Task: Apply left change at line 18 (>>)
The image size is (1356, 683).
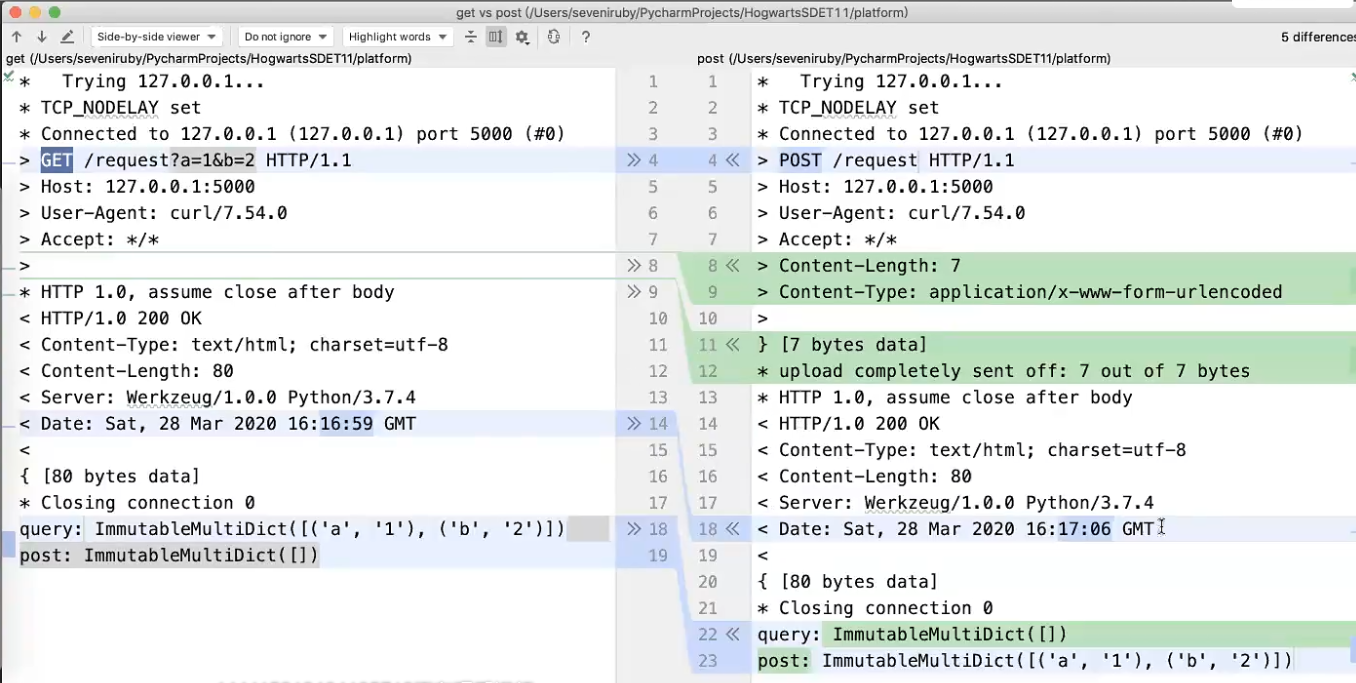Action: pyautogui.click(x=633, y=529)
